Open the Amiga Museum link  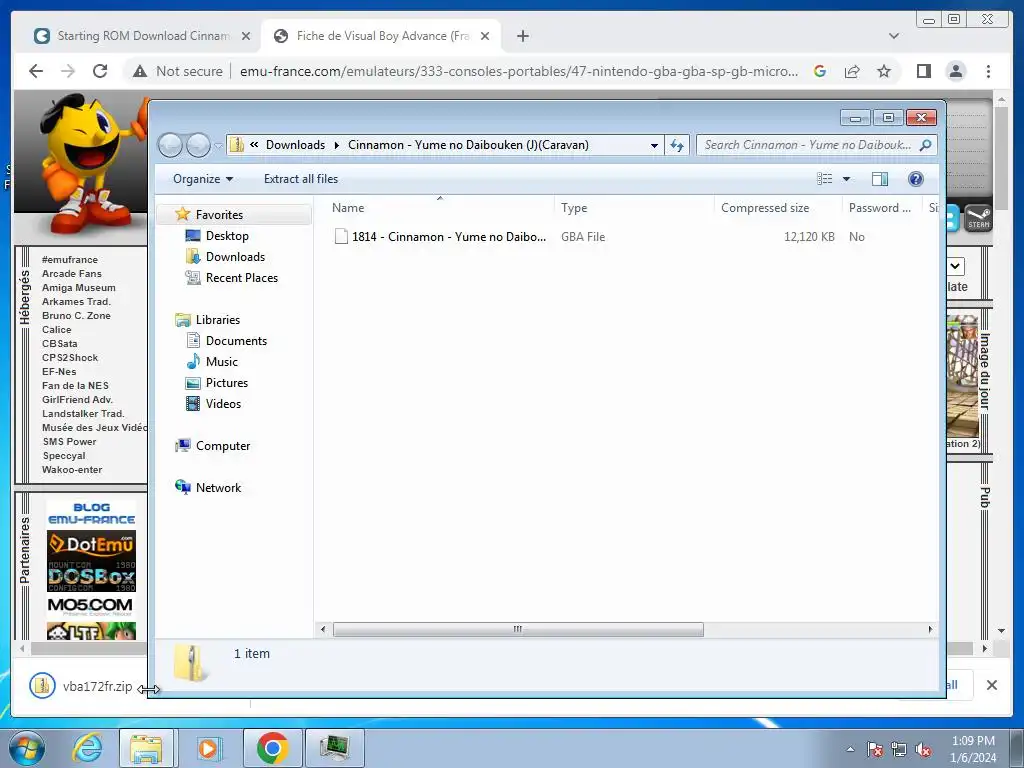coord(78,287)
